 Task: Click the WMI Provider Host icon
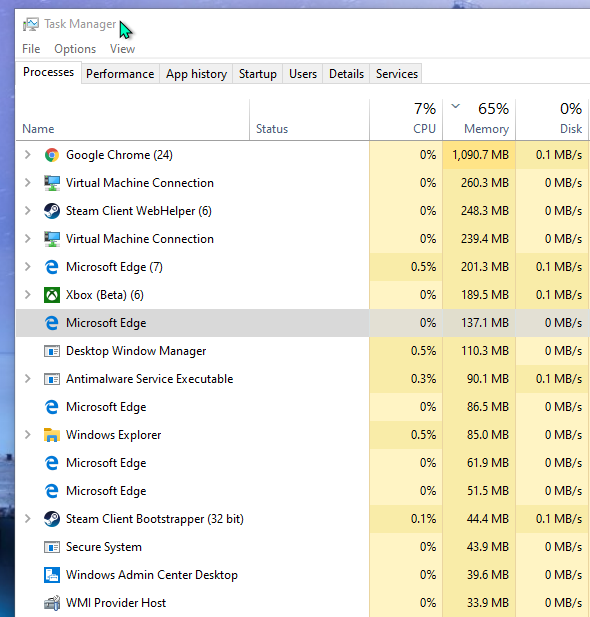[52, 603]
